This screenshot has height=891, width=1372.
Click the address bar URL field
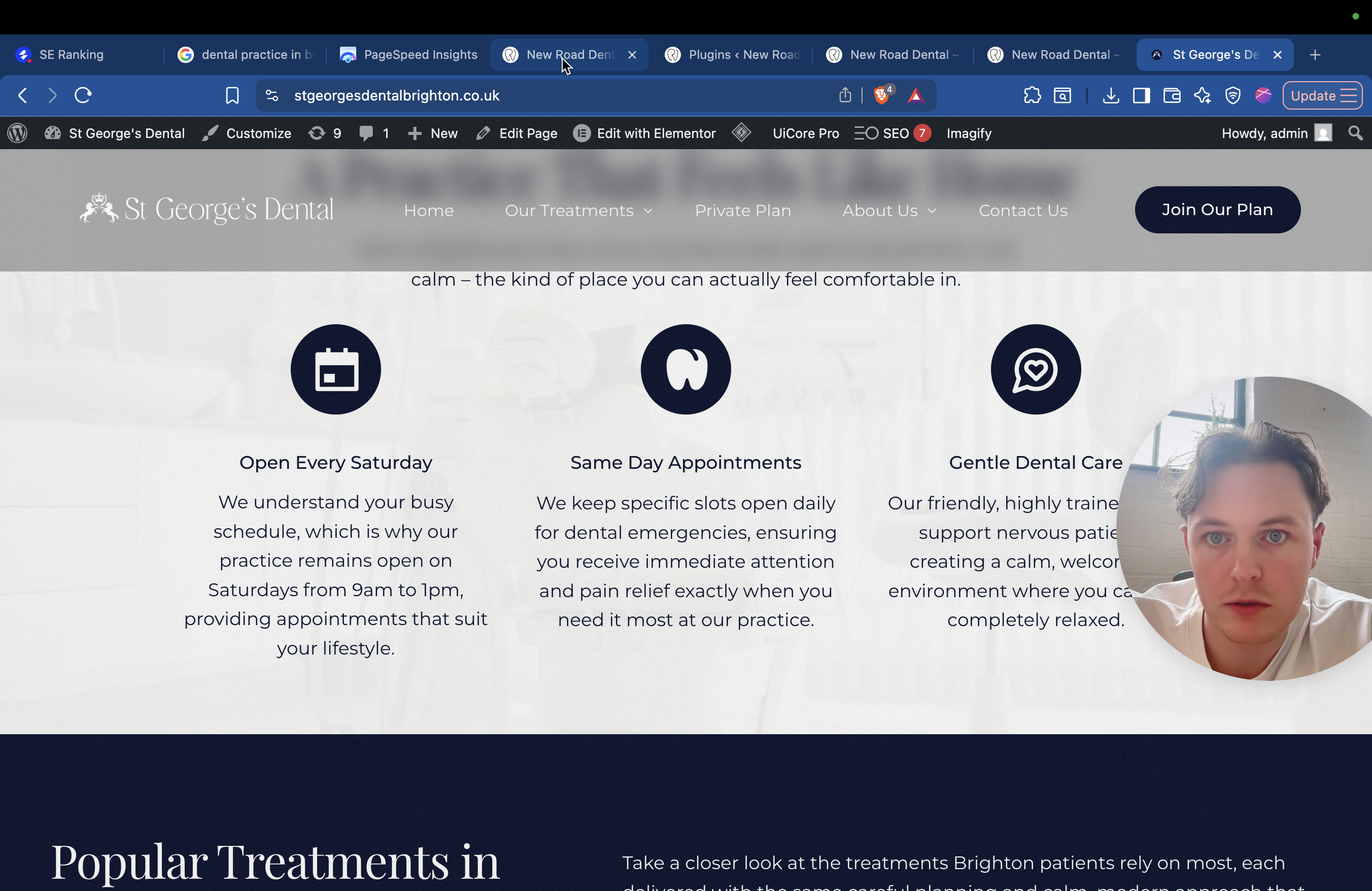(x=519, y=95)
